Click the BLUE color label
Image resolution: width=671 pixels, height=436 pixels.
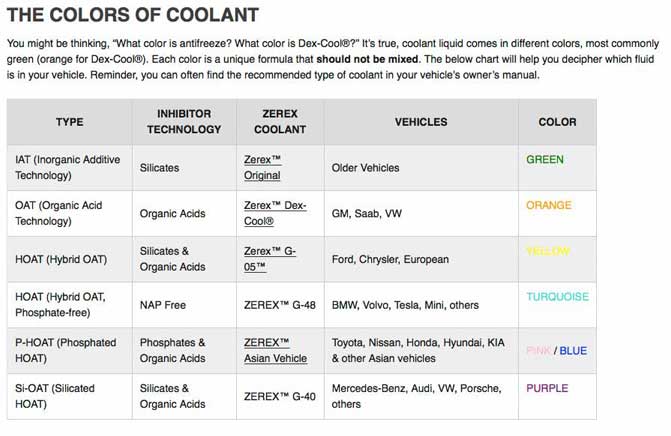573,351
